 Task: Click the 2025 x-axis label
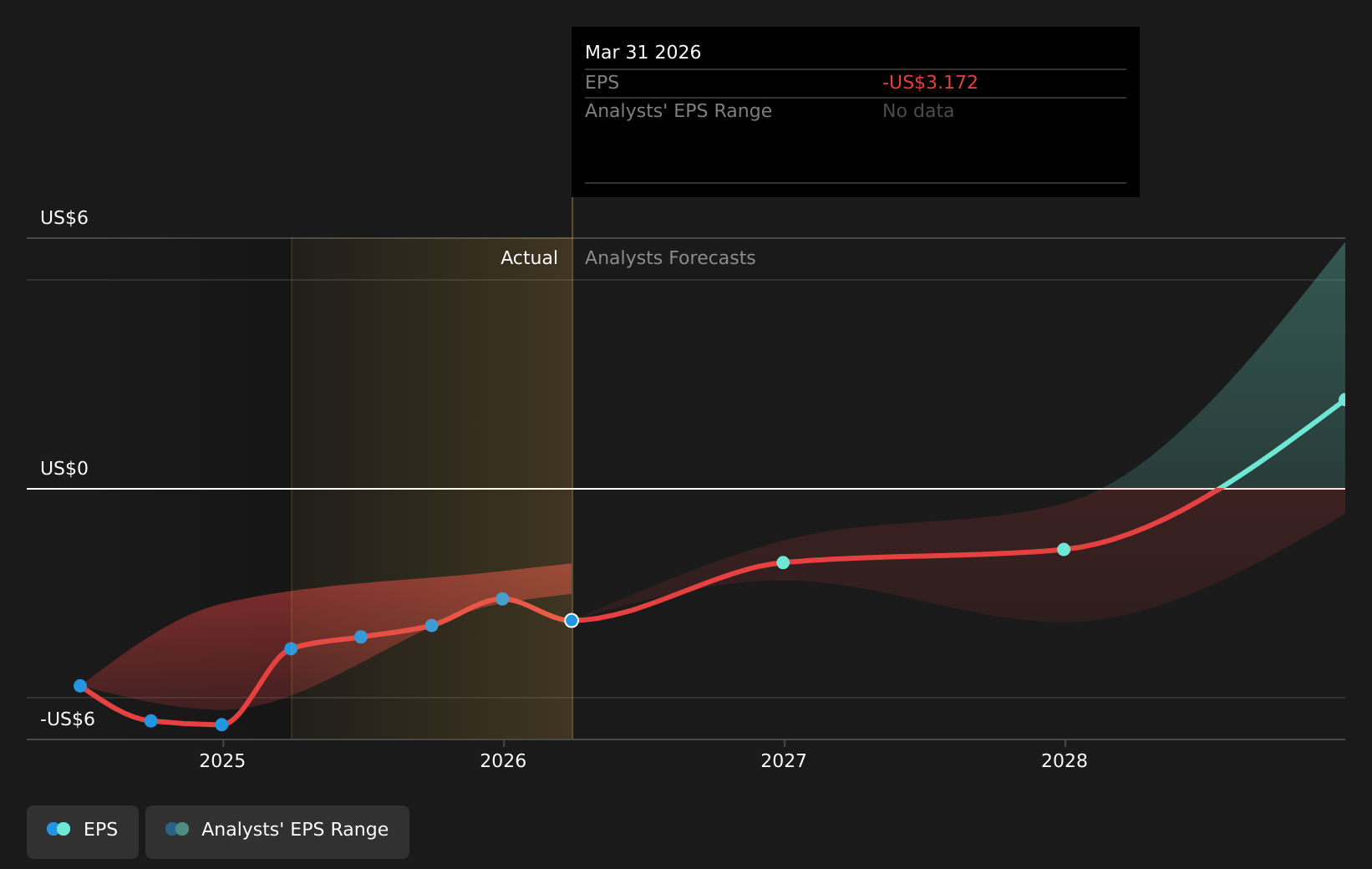pyautogui.click(x=222, y=760)
